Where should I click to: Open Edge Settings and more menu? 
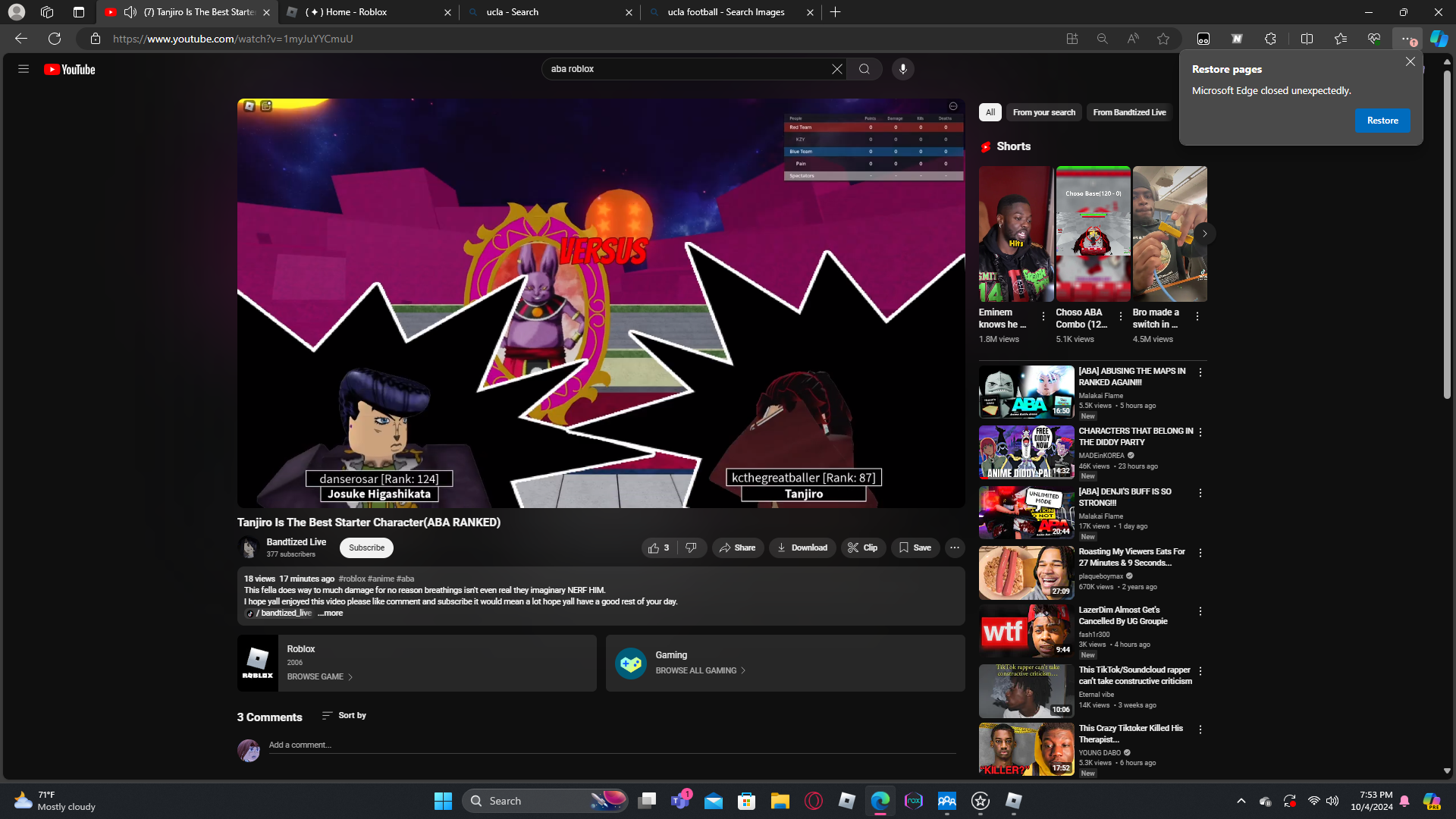pos(1407,39)
